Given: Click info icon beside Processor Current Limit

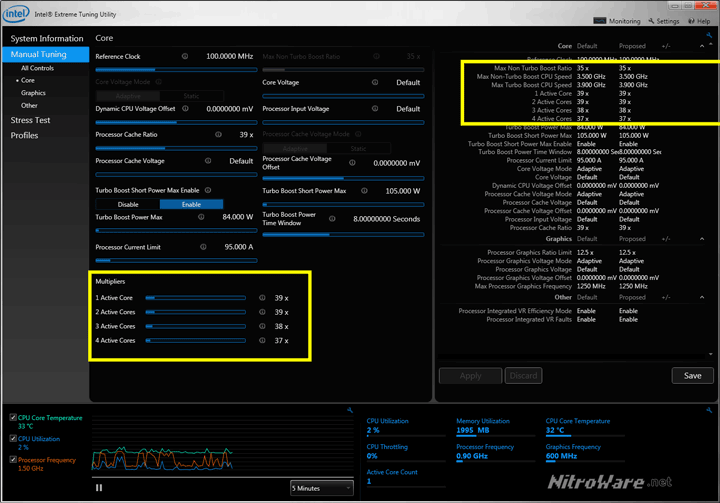Looking at the screenshot, I should pyautogui.click(x=203, y=247).
